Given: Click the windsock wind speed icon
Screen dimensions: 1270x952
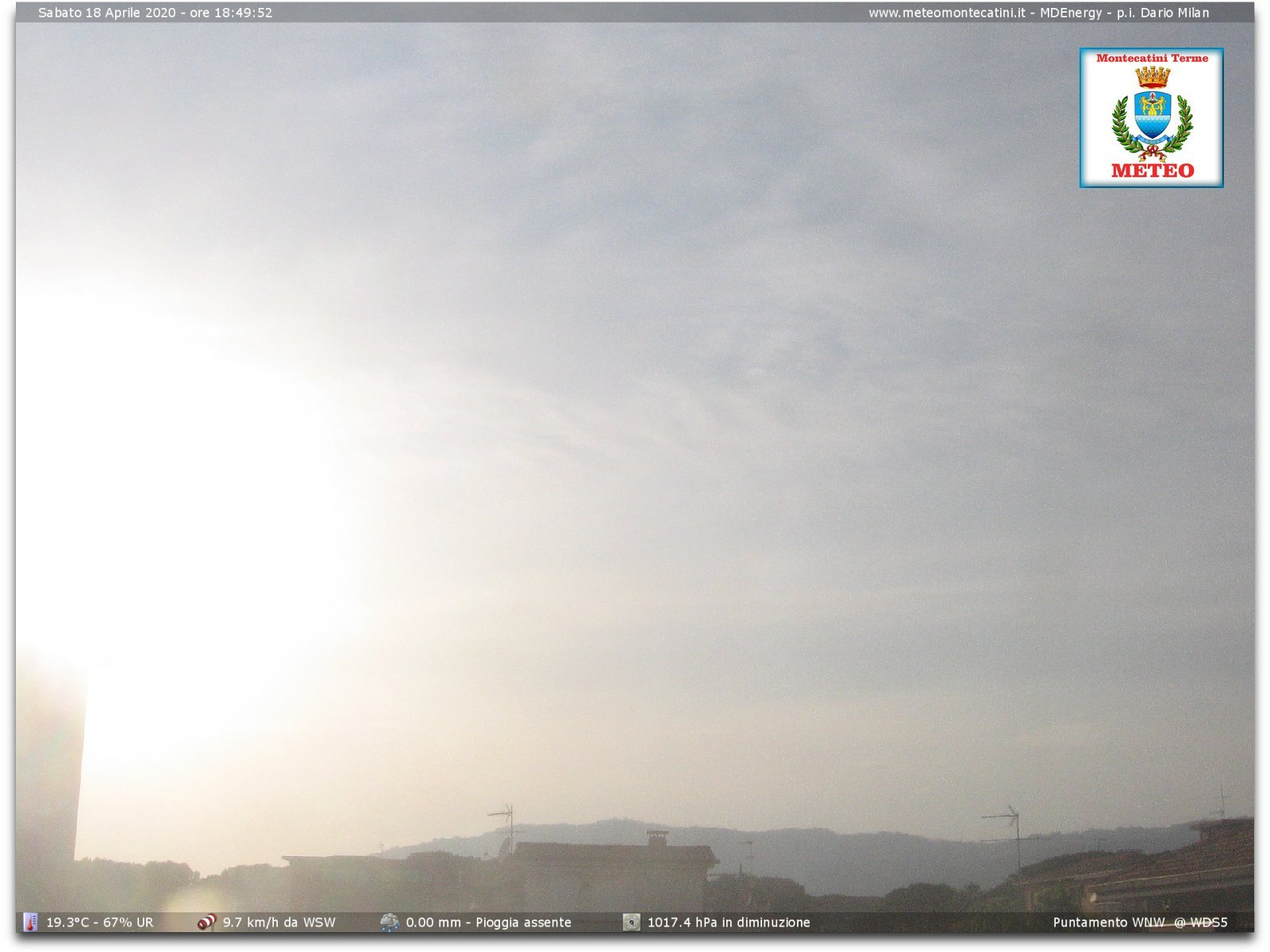Looking at the screenshot, I should click(206, 922).
